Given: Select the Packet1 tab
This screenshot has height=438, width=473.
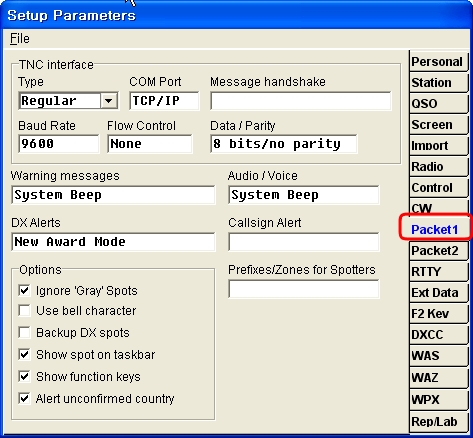Looking at the screenshot, I should coord(435,229).
